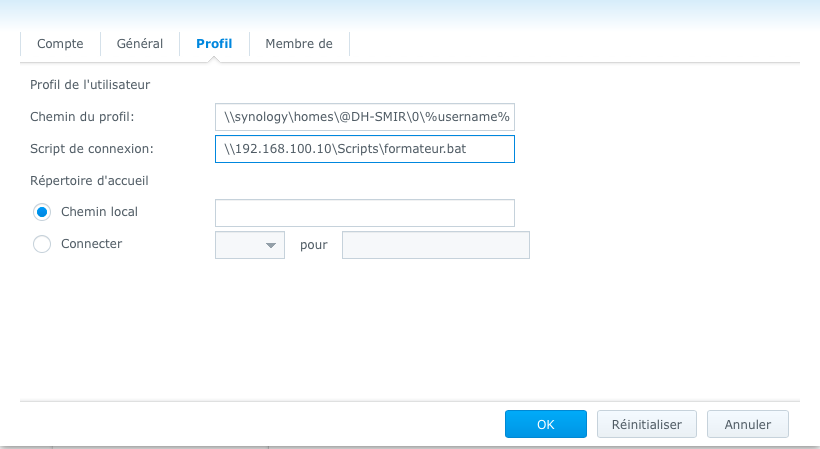Click inside the drive letter combo box
This screenshot has width=820, height=449.
pos(238,246)
